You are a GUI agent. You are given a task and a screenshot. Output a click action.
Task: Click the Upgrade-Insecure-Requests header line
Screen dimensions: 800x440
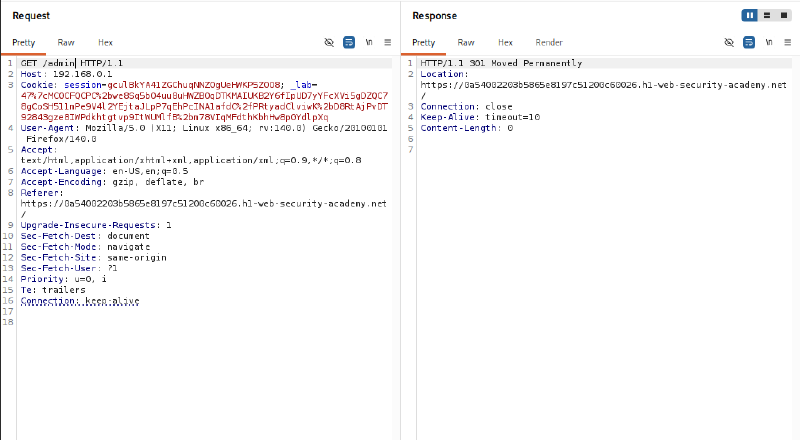(96, 225)
